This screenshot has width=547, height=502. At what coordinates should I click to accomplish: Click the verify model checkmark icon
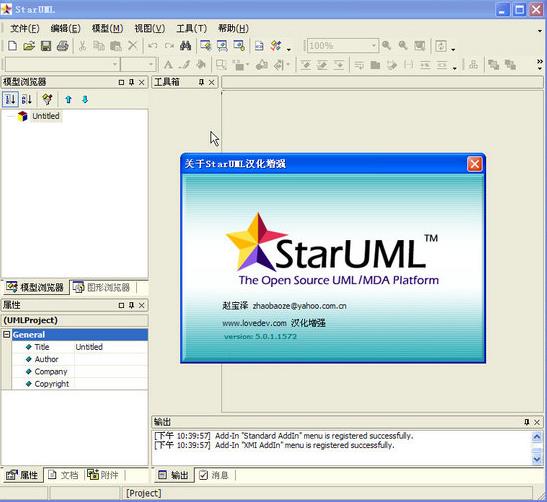[x=276, y=46]
